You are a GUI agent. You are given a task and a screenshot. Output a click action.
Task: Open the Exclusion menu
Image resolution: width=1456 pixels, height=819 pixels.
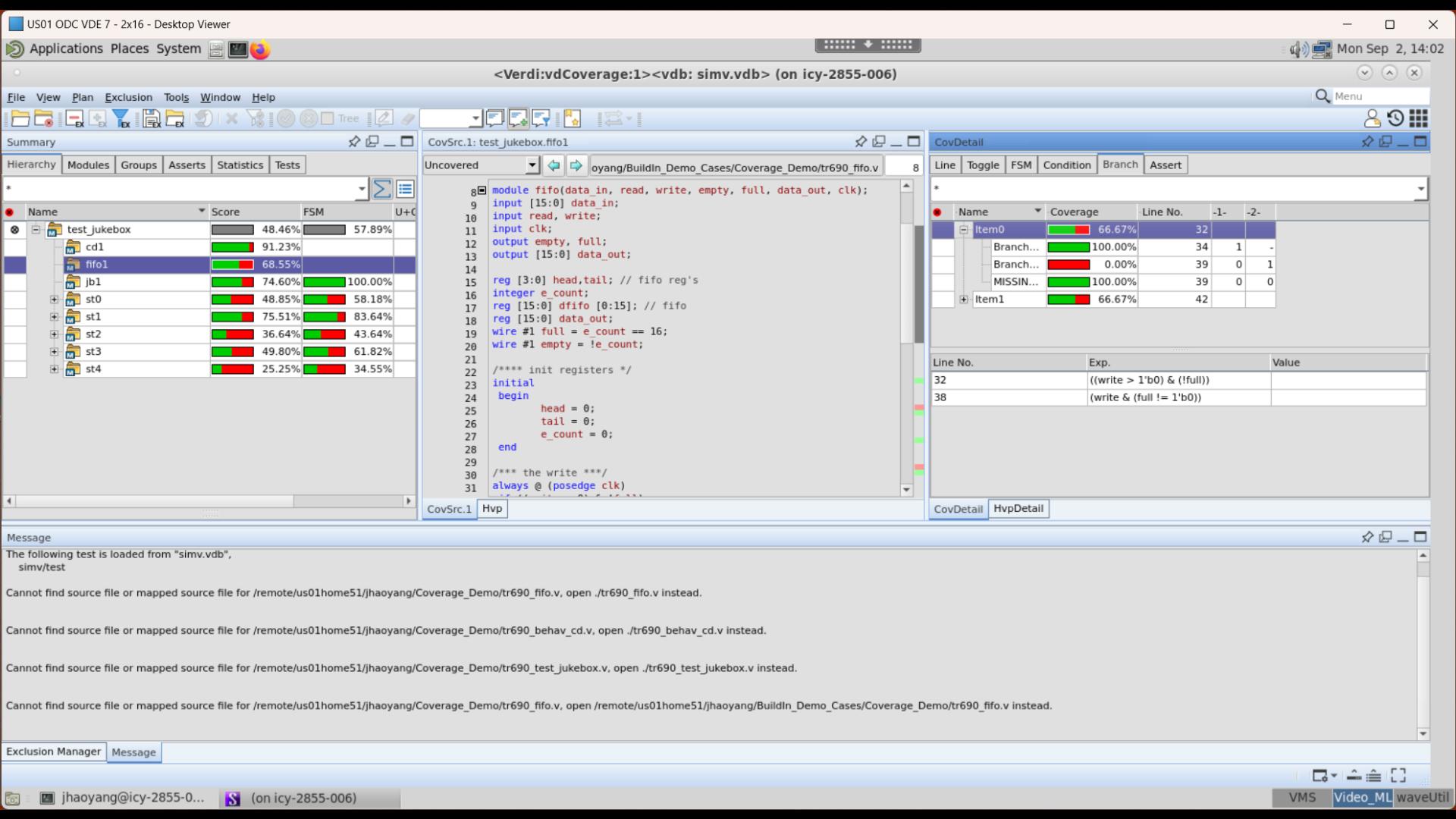(x=128, y=97)
